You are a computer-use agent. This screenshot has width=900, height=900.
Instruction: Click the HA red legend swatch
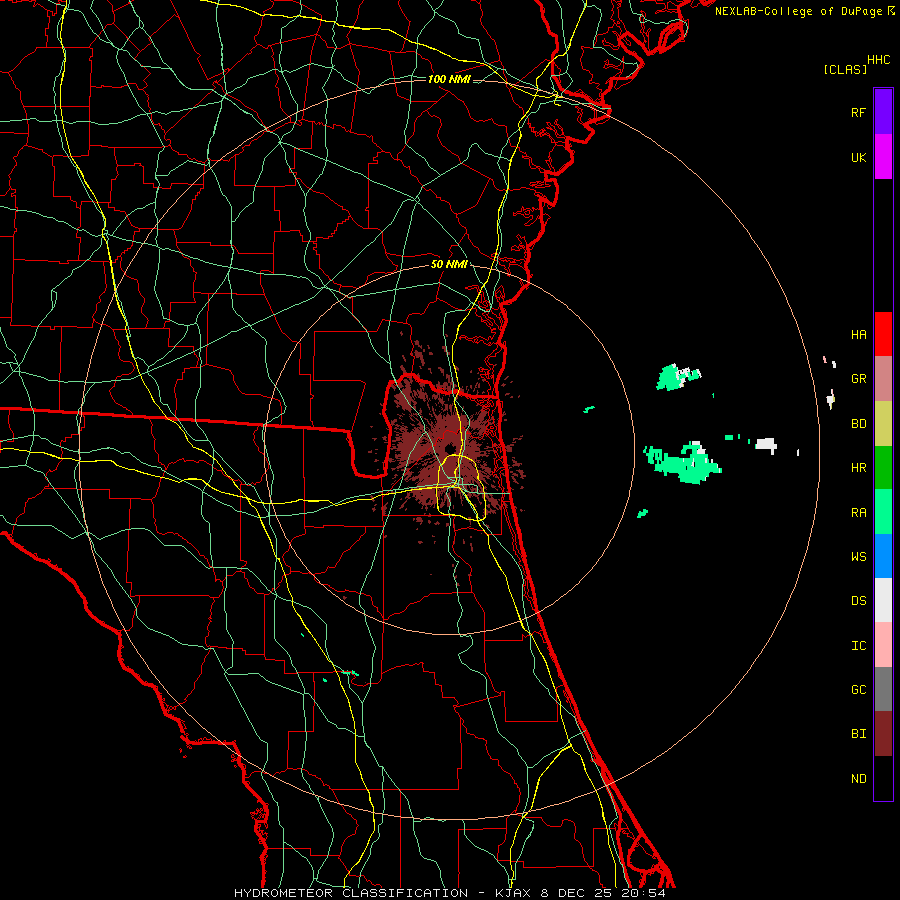click(883, 334)
